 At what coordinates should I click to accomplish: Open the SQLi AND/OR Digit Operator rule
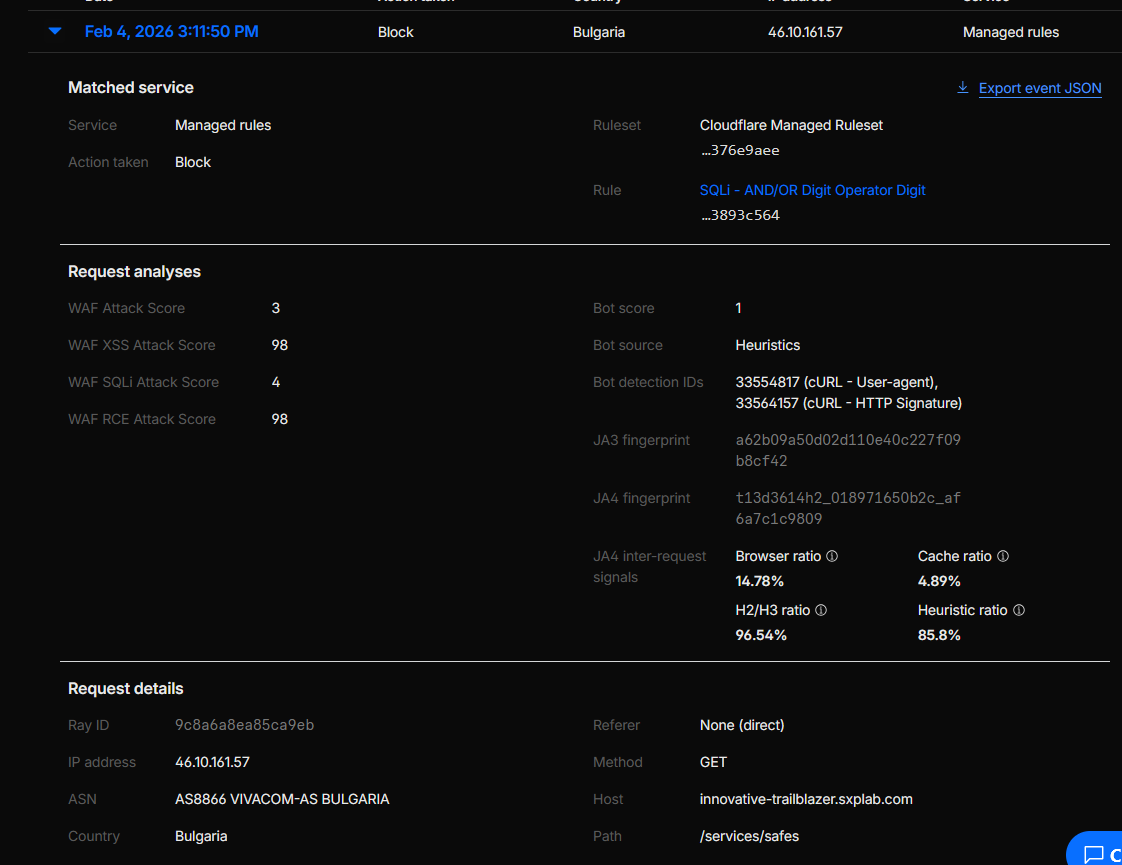[812, 190]
